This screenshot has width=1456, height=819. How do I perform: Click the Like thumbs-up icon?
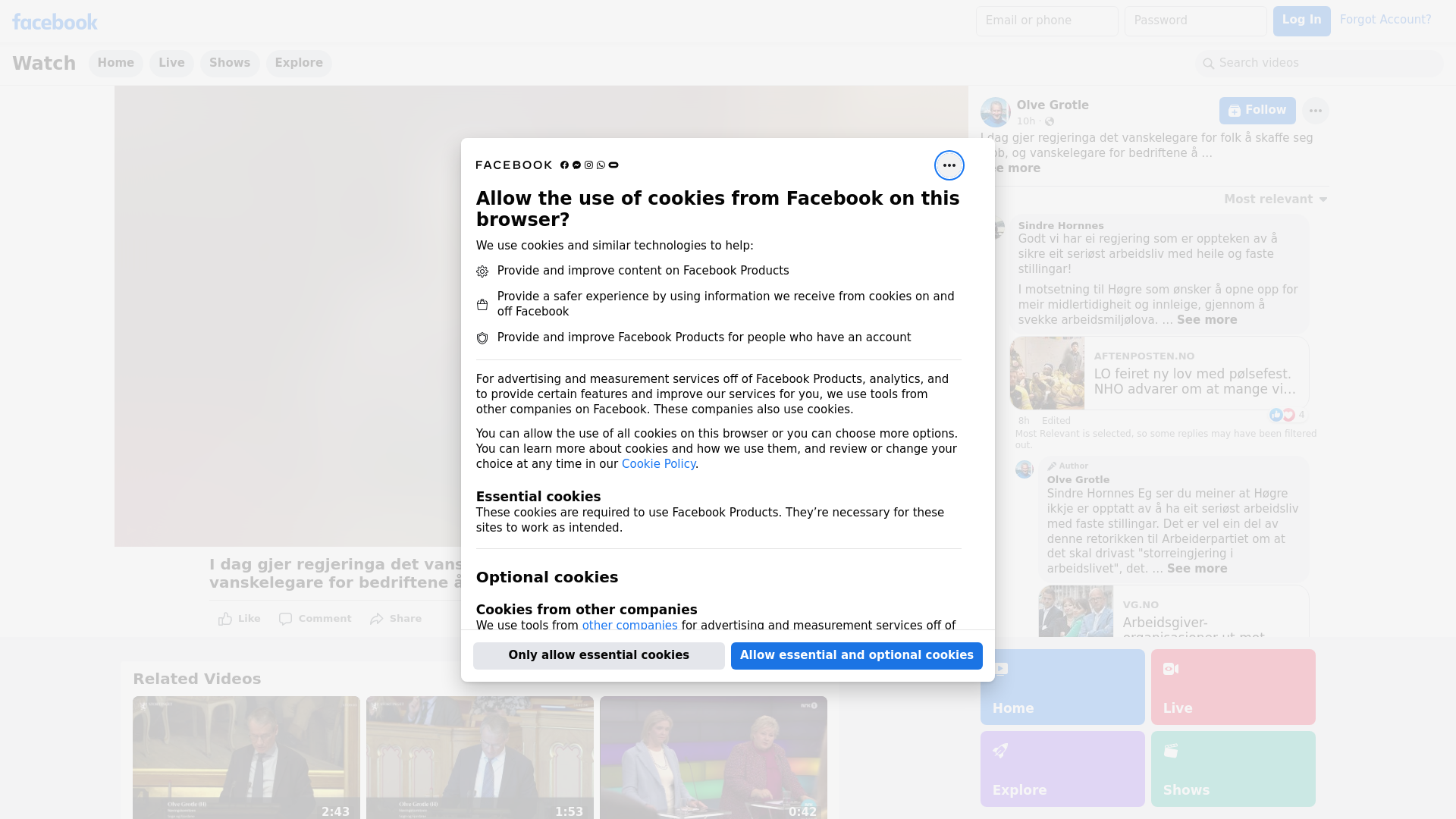pyautogui.click(x=225, y=619)
